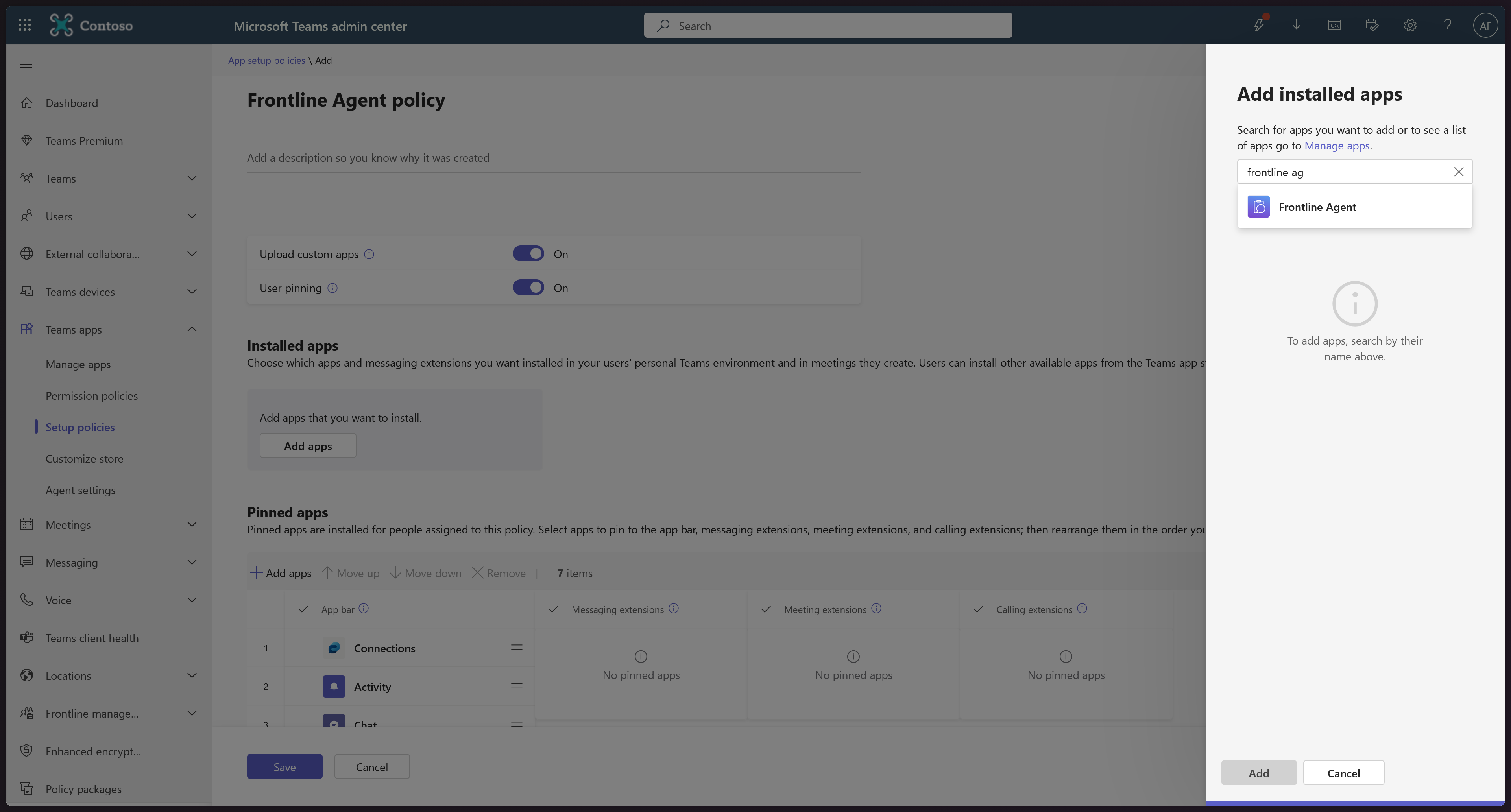Open Permission policies in sidebar
Viewport: 1511px width, 812px height.
pos(92,396)
